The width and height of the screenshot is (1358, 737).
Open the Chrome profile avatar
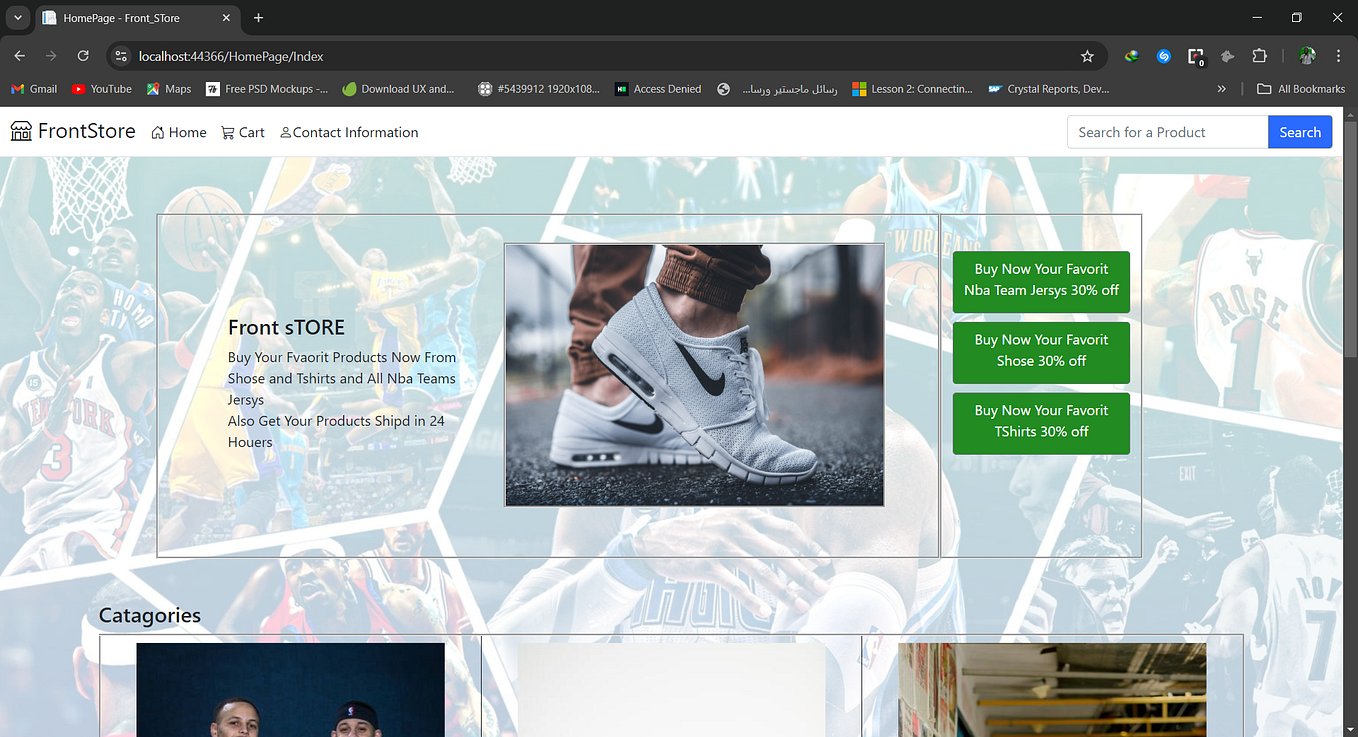pos(1307,56)
